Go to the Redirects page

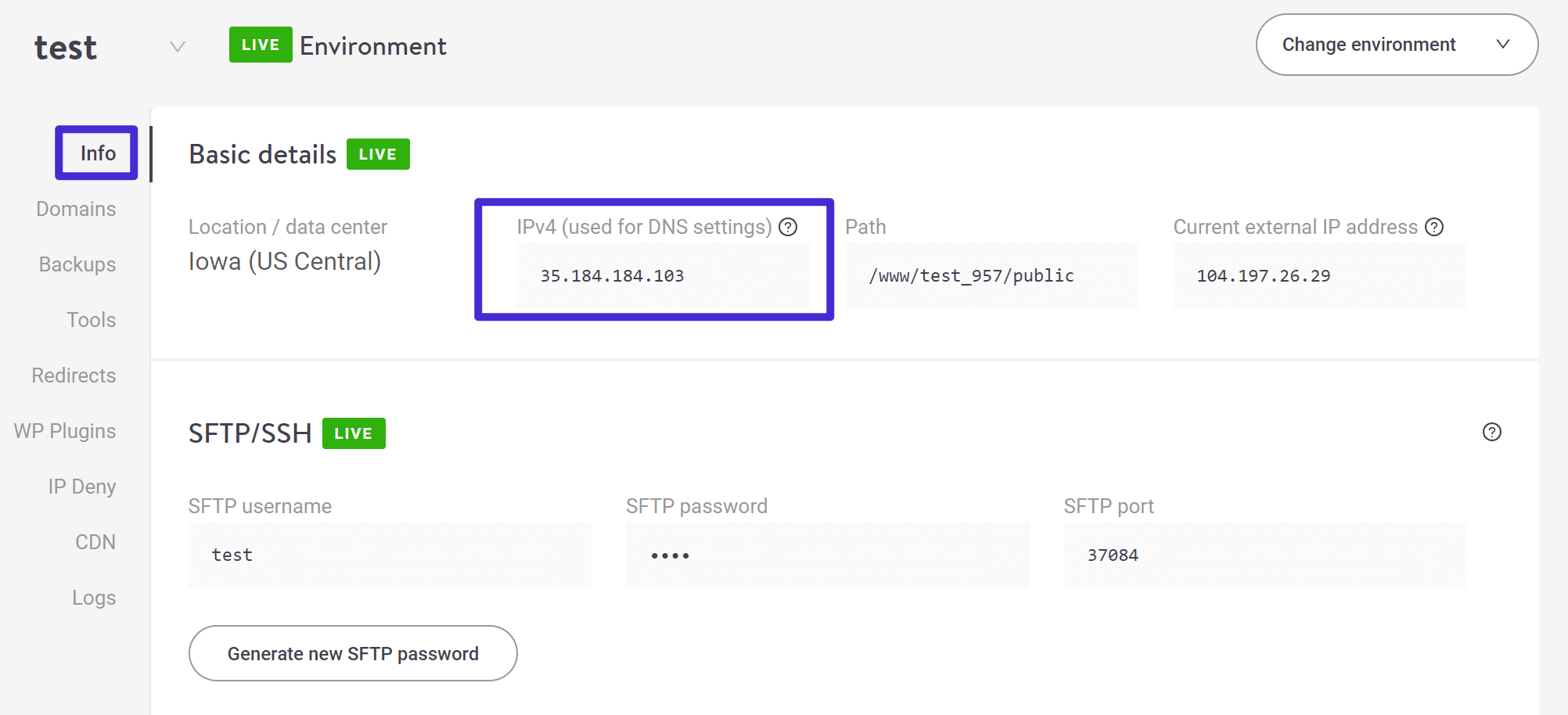(73, 375)
